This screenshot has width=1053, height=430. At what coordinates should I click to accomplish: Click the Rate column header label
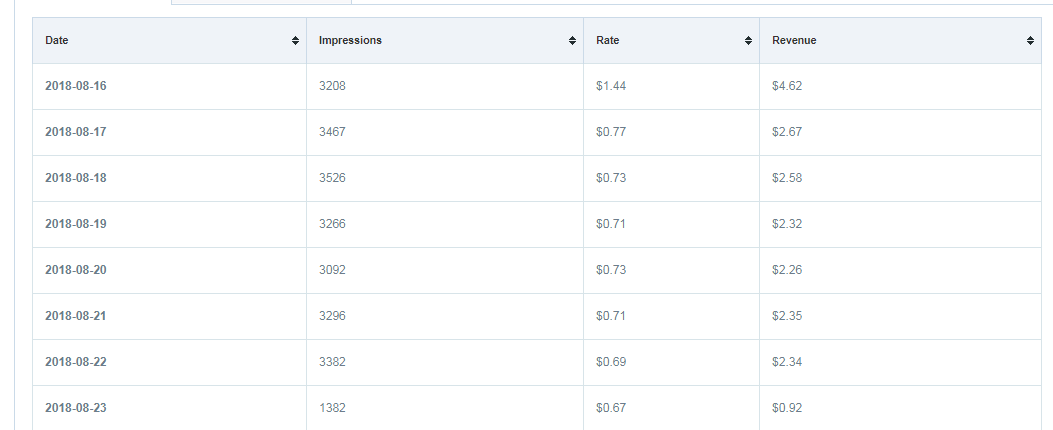click(608, 41)
